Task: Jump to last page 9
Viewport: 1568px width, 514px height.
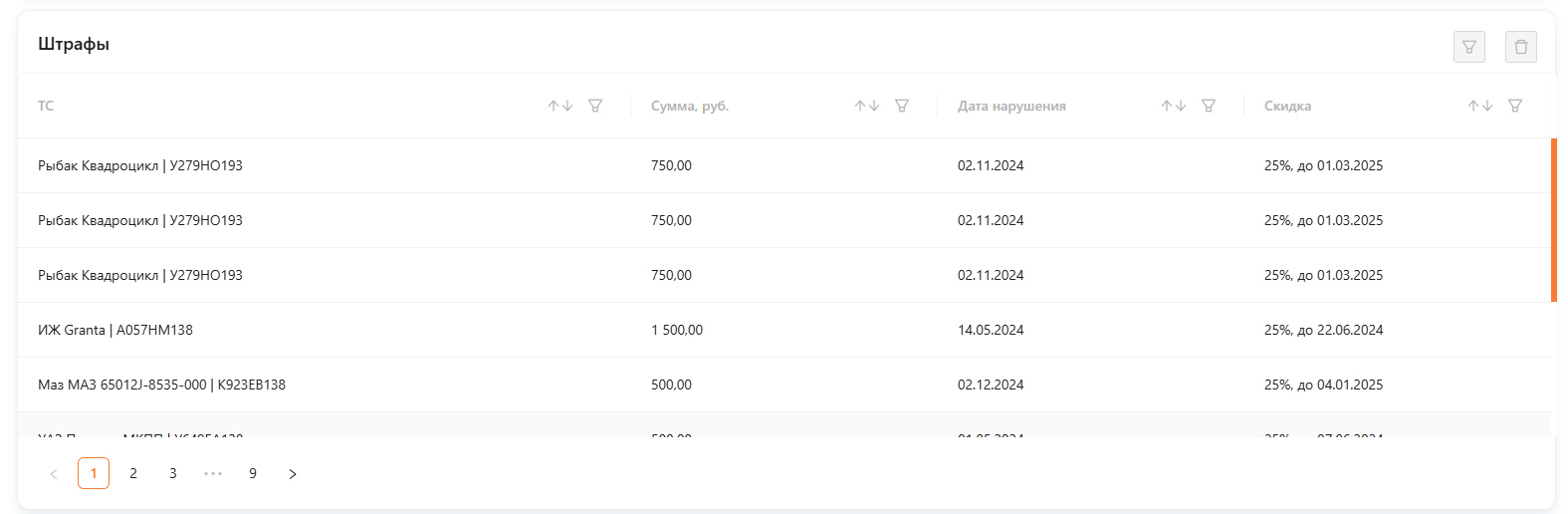Action: (253, 473)
